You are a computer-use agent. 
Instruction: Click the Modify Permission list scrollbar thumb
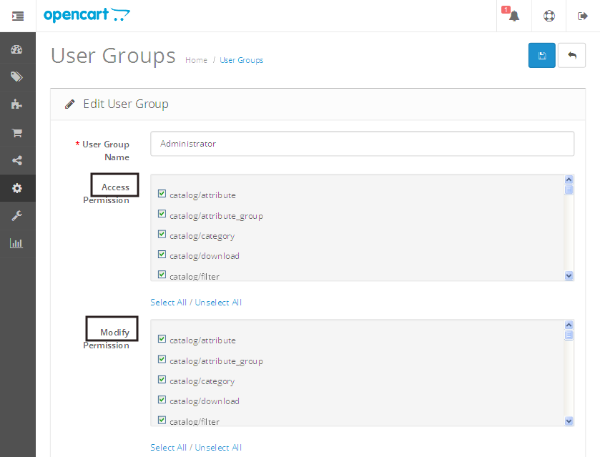(569, 335)
